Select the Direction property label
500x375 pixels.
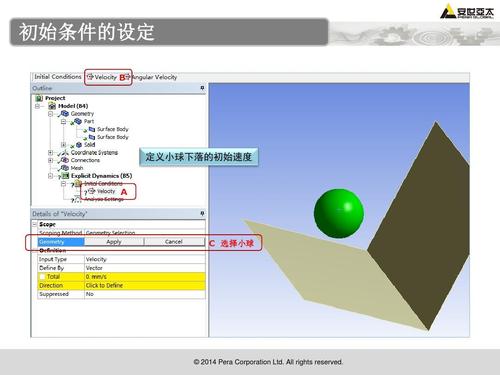[x=51, y=285]
